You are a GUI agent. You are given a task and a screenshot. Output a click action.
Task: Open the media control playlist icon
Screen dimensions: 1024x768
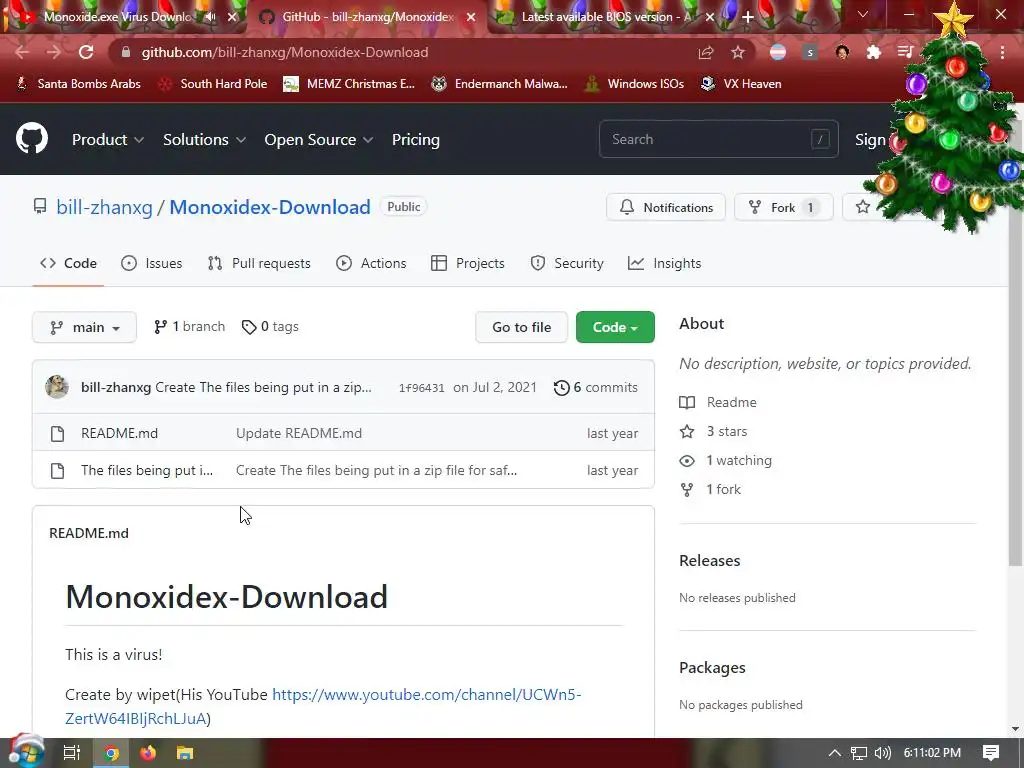(905, 52)
